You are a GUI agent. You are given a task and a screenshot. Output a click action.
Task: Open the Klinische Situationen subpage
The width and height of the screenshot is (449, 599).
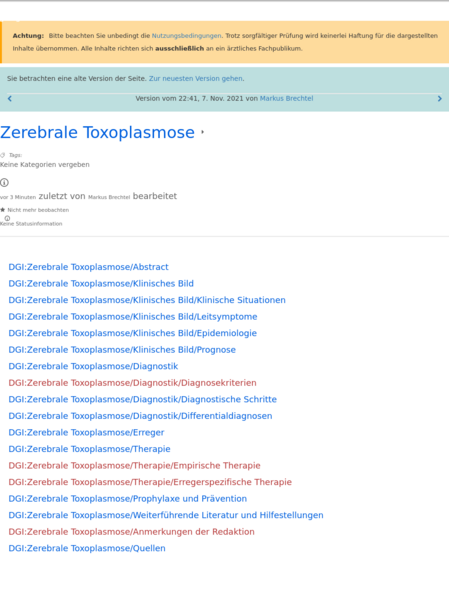(147, 300)
